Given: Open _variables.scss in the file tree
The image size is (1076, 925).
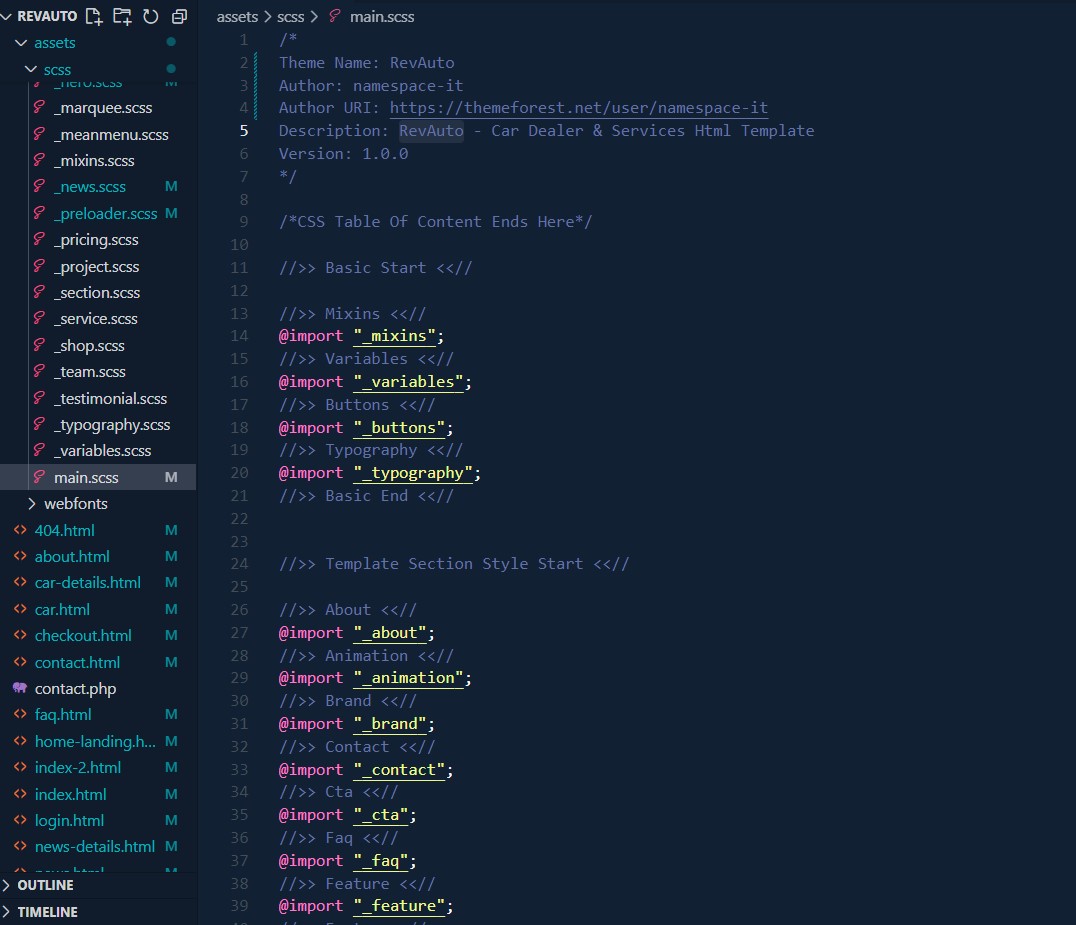Looking at the screenshot, I should [x=102, y=451].
